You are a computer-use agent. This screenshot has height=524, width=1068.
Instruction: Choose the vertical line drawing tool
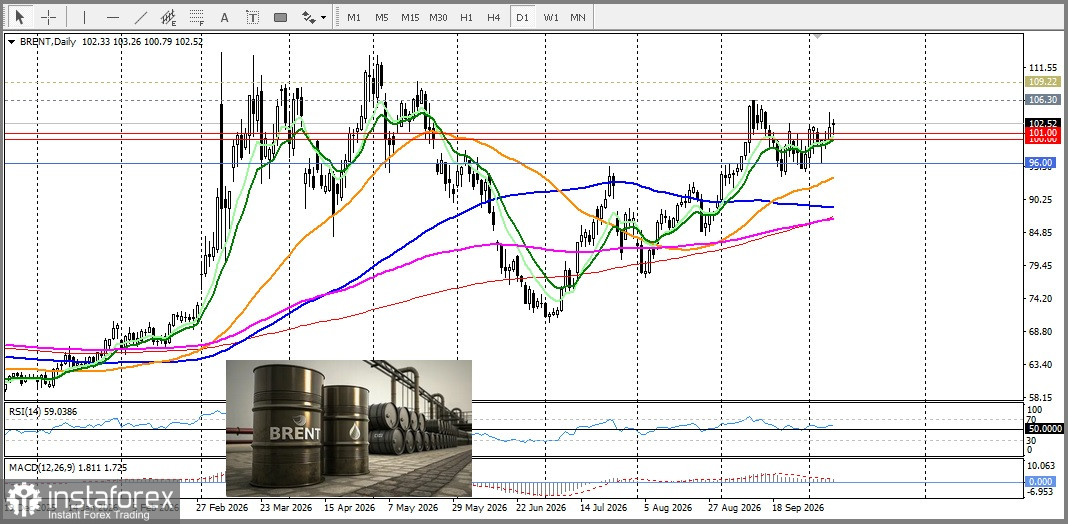click(84, 16)
